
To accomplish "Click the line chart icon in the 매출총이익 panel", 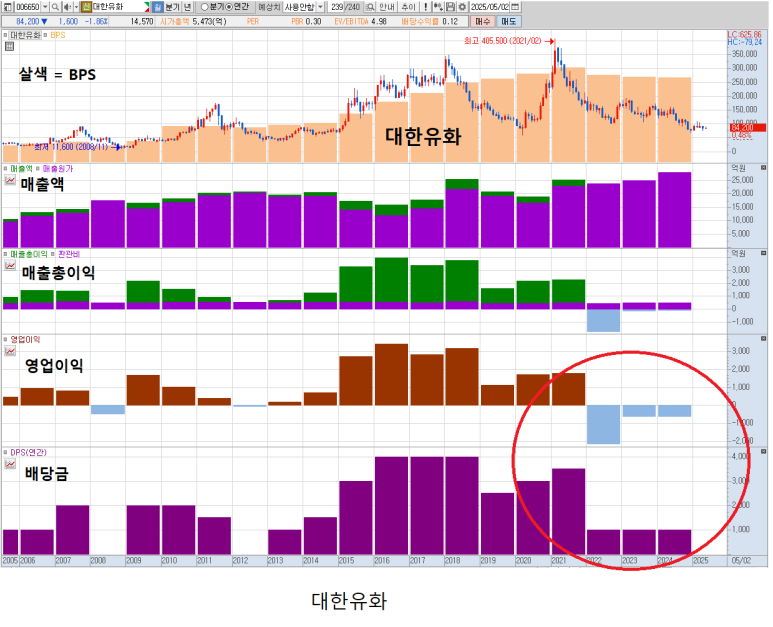I will click(x=10, y=266).
